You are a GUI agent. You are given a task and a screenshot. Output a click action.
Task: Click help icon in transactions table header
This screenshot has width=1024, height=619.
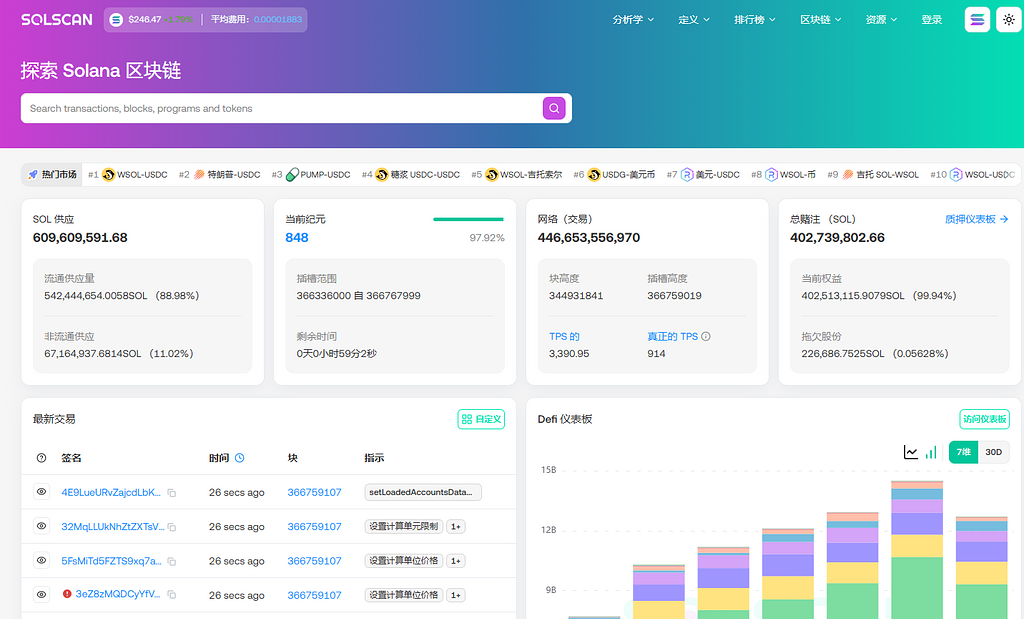(x=41, y=458)
